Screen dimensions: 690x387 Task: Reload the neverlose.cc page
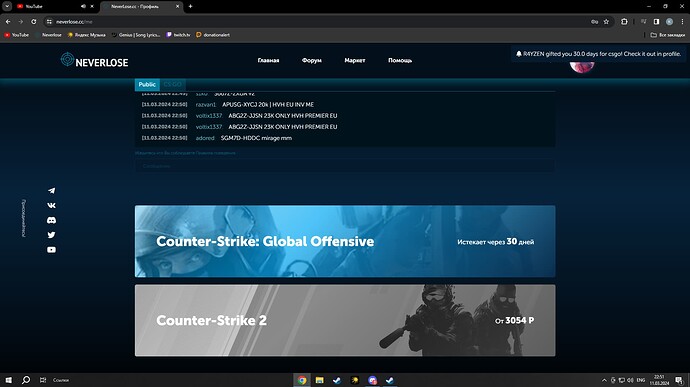point(33,22)
